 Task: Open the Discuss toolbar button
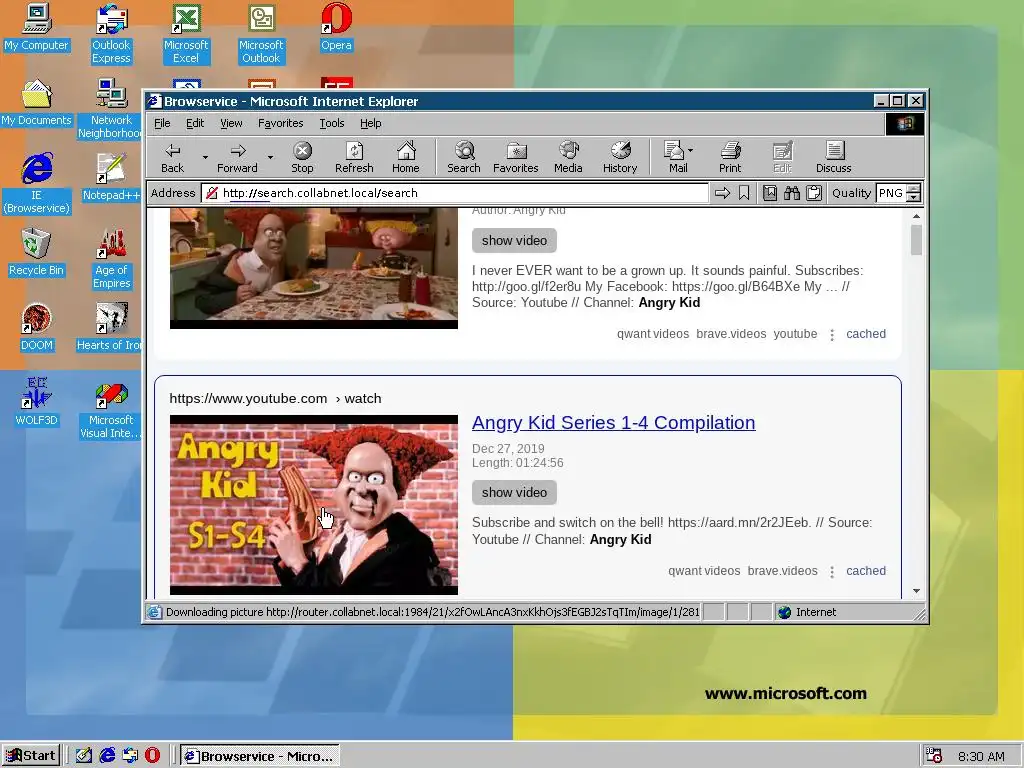point(833,158)
